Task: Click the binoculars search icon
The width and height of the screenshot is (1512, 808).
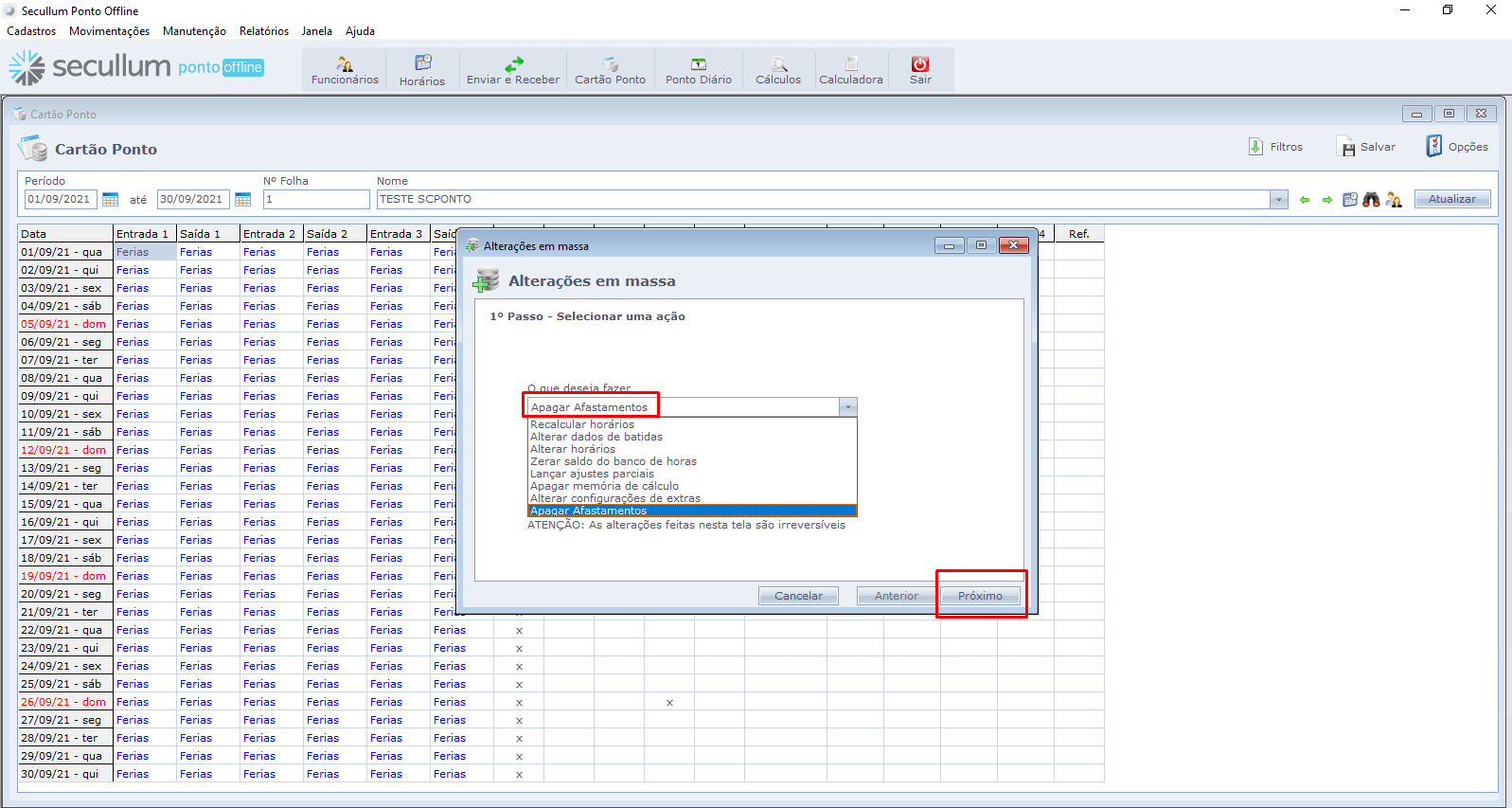Action: coord(1371,200)
